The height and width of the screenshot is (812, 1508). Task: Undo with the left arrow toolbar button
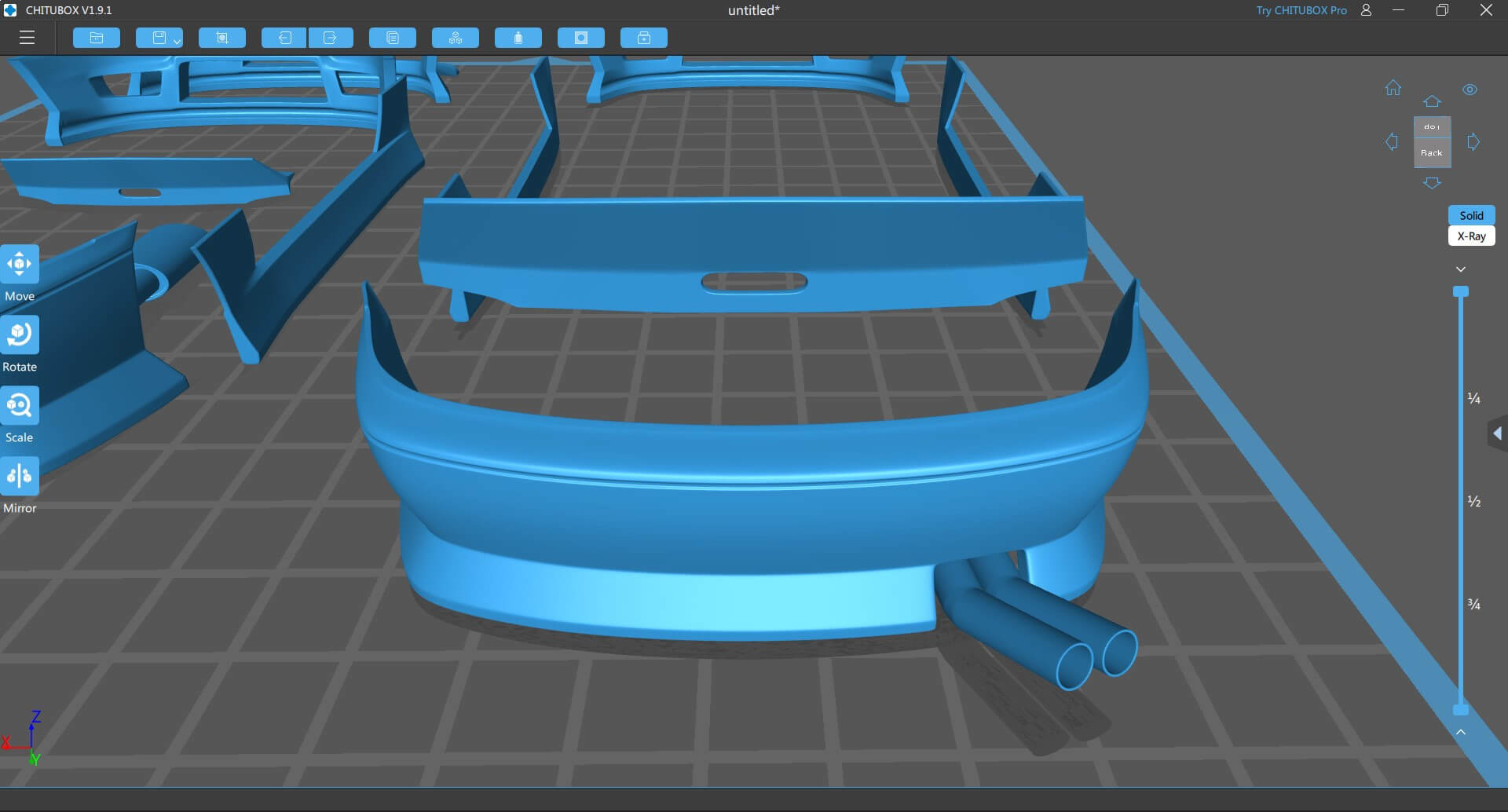click(x=284, y=38)
